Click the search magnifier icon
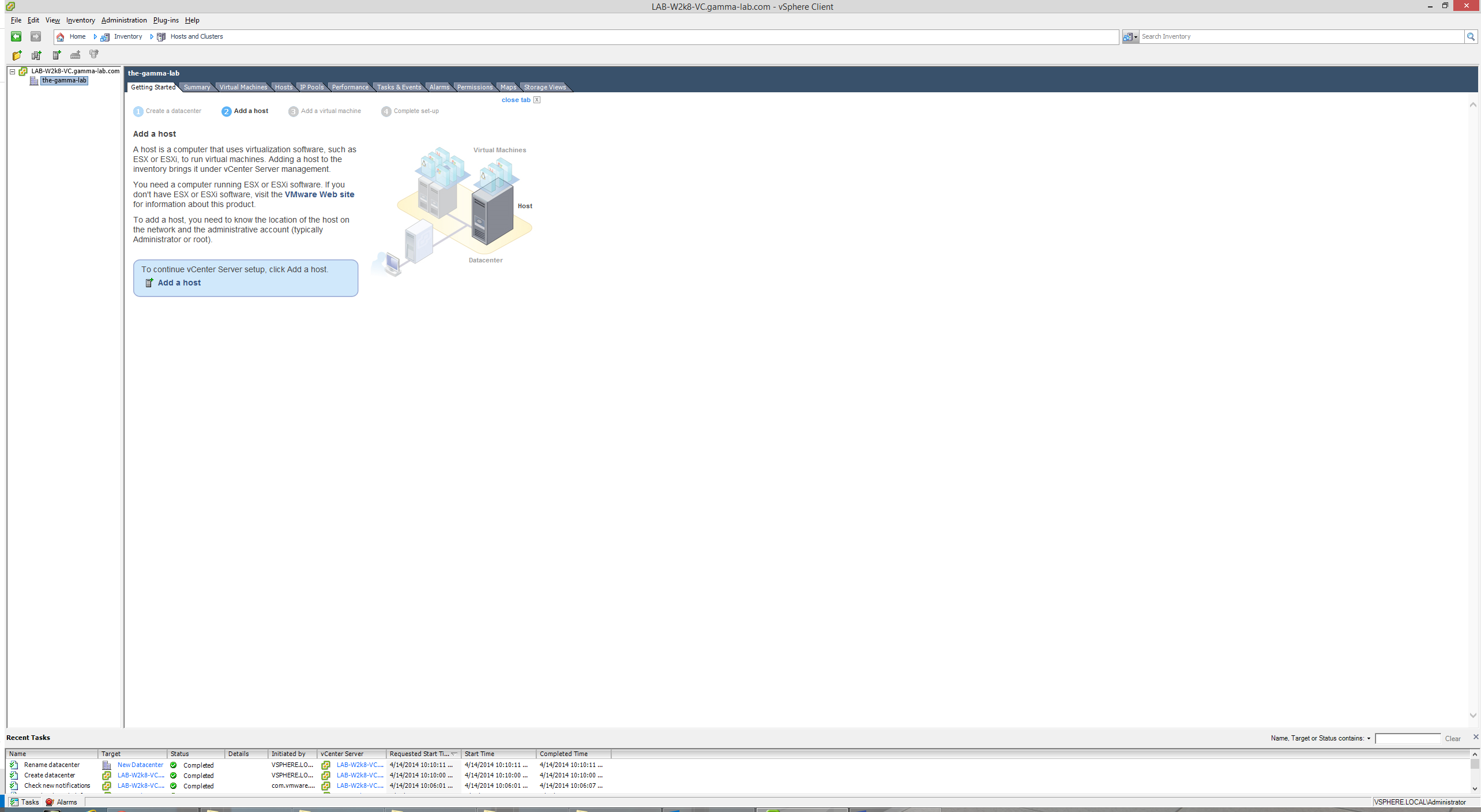This screenshot has width=1481, height=812. click(x=1471, y=36)
